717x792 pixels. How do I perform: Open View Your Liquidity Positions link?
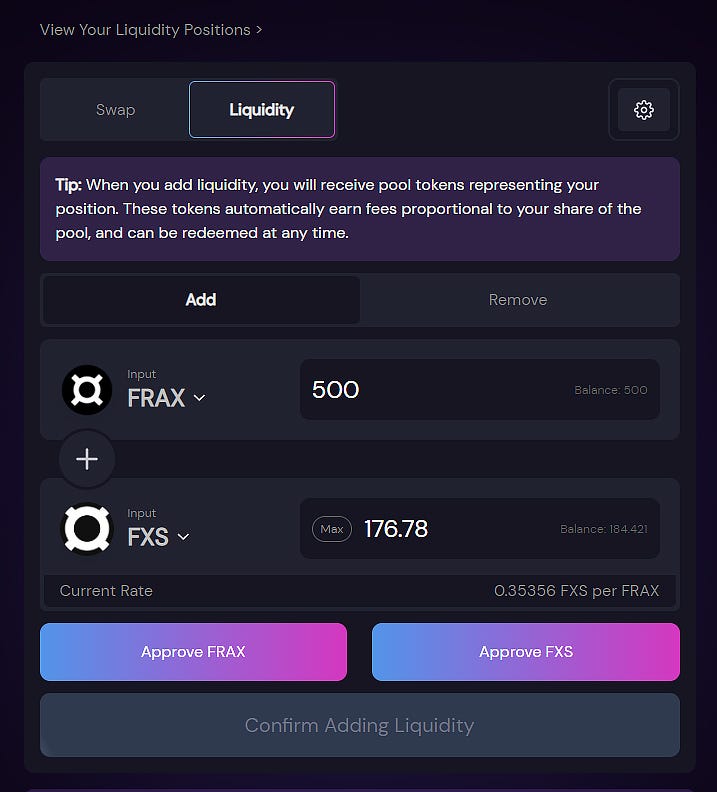[x=151, y=30]
